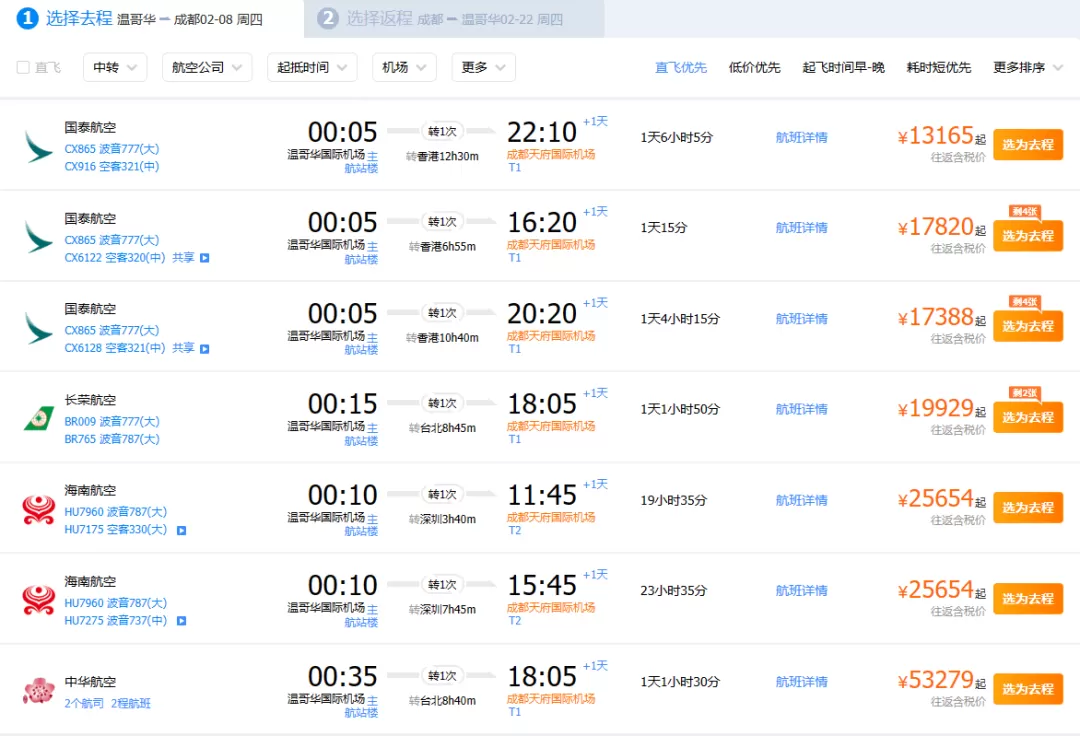Open the codeshare info icon next to CX6128
1080x736 pixels.
click(205, 348)
